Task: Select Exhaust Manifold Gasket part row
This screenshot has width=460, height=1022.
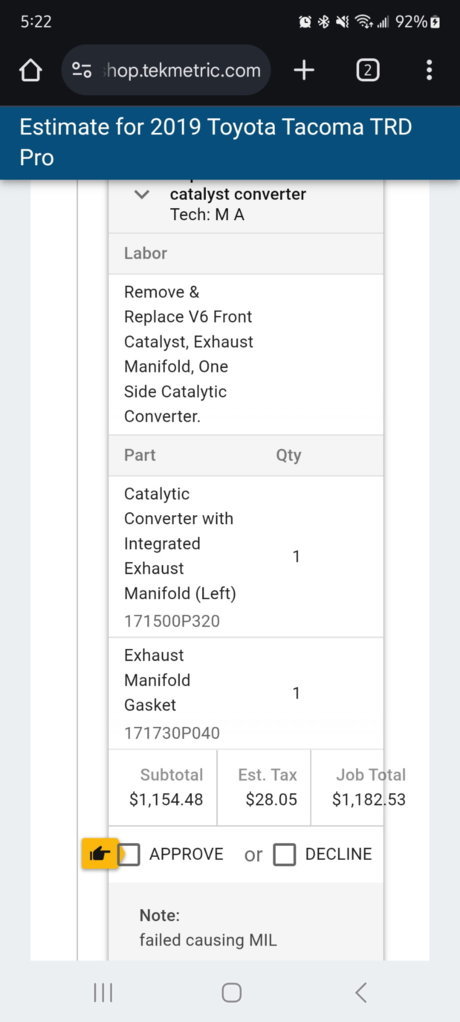Action: (x=246, y=694)
